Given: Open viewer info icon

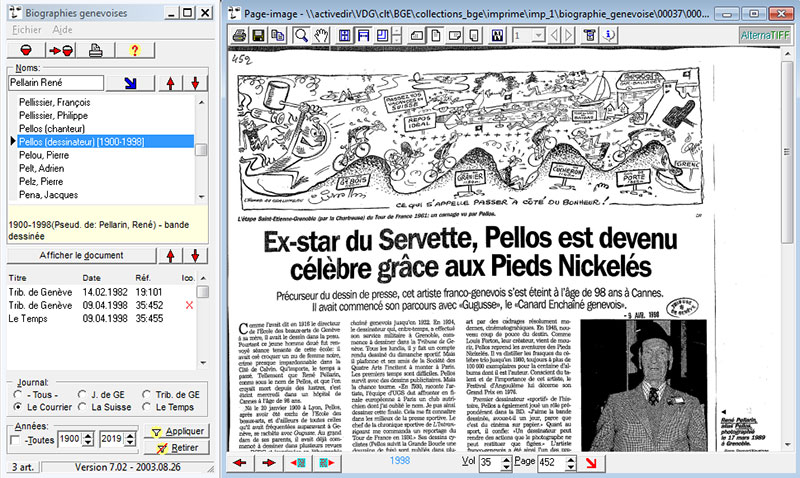Looking at the screenshot, I should coord(609,35).
